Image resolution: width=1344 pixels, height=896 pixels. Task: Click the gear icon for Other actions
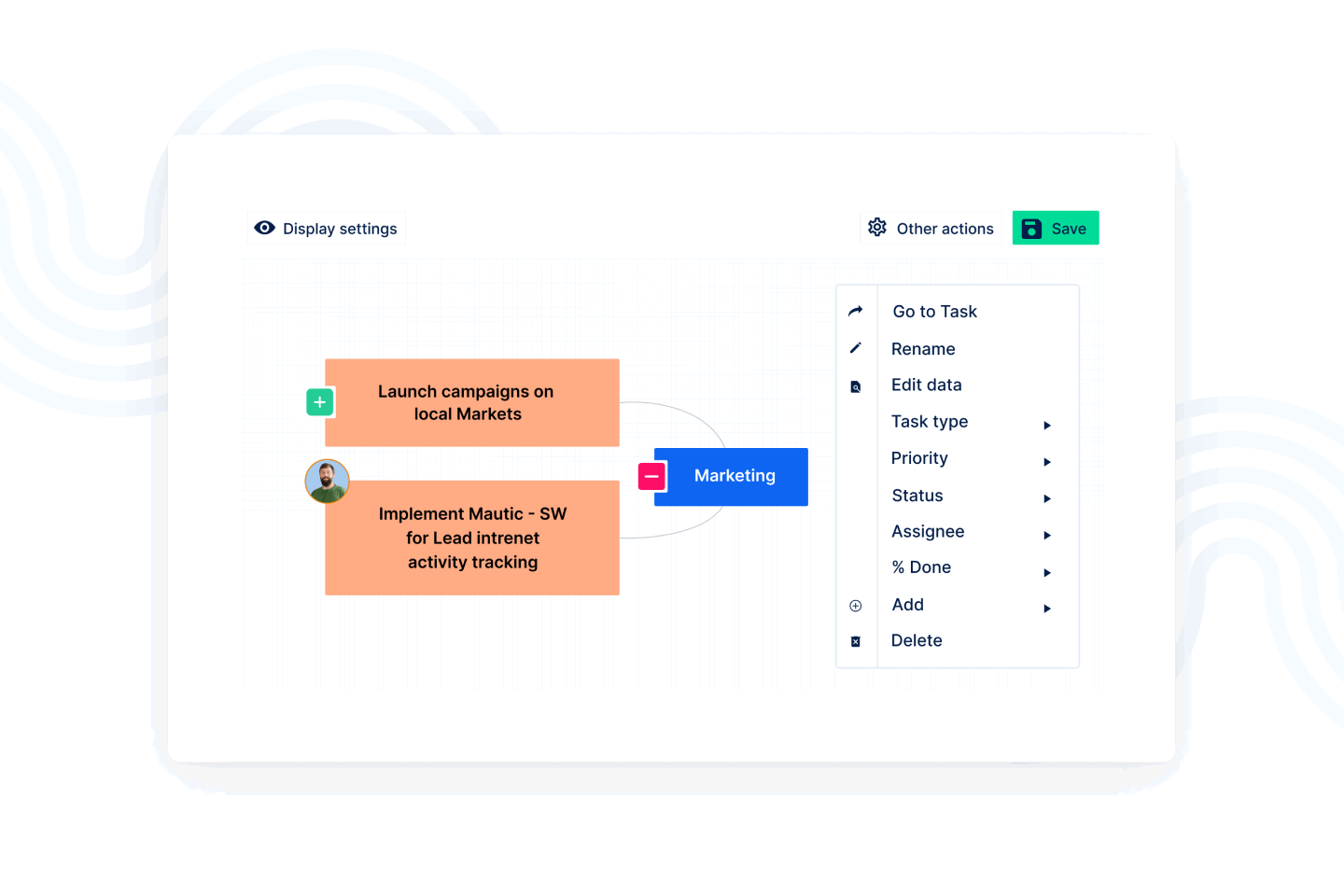pyautogui.click(x=877, y=228)
